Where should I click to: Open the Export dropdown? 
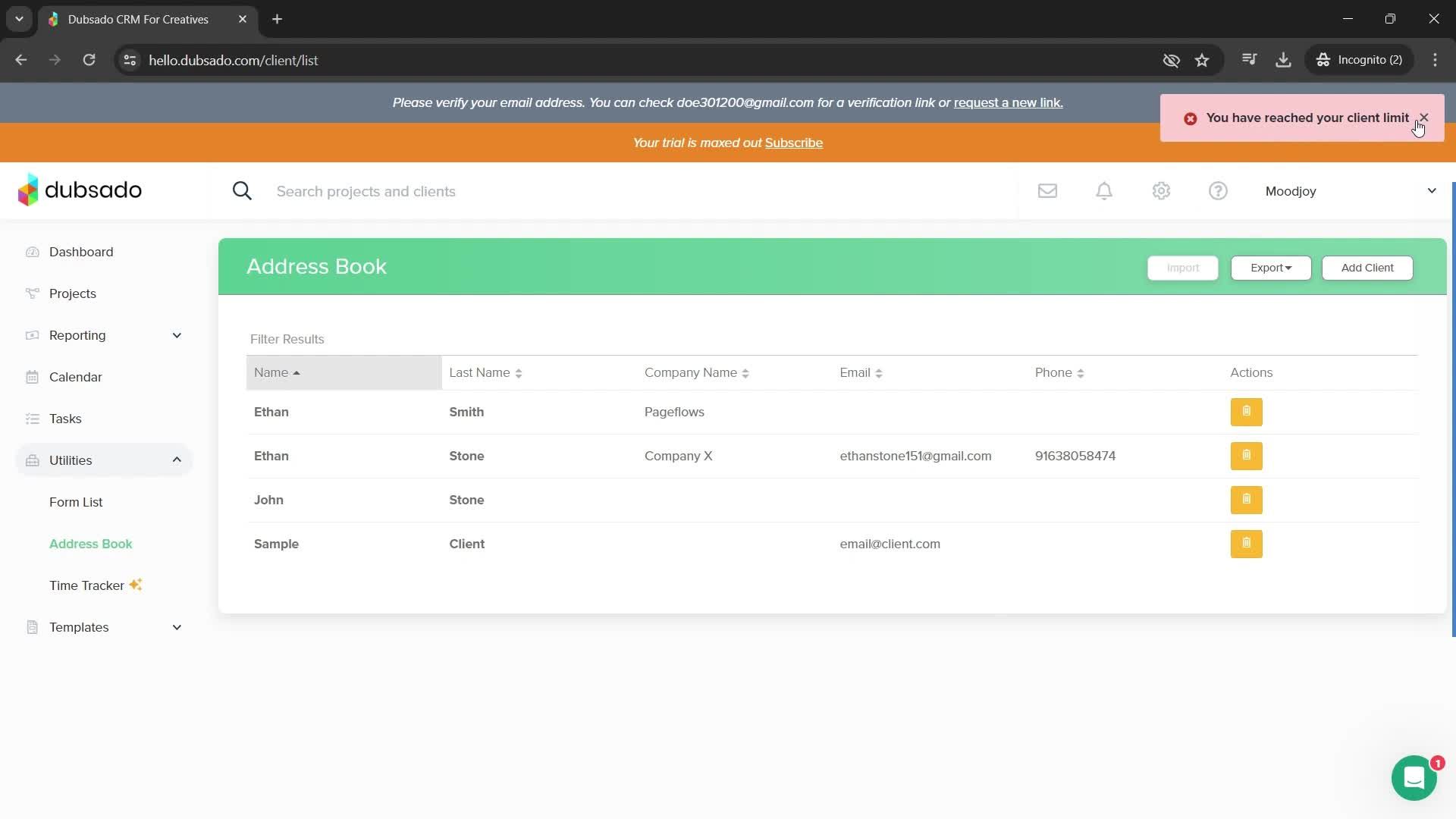(x=1270, y=268)
